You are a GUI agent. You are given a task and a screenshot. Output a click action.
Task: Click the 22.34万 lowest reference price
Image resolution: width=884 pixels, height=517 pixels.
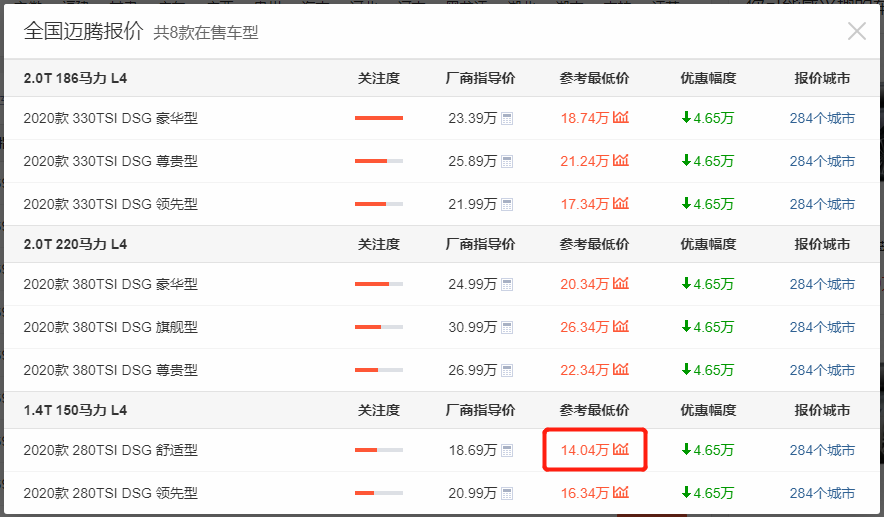(585, 370)
